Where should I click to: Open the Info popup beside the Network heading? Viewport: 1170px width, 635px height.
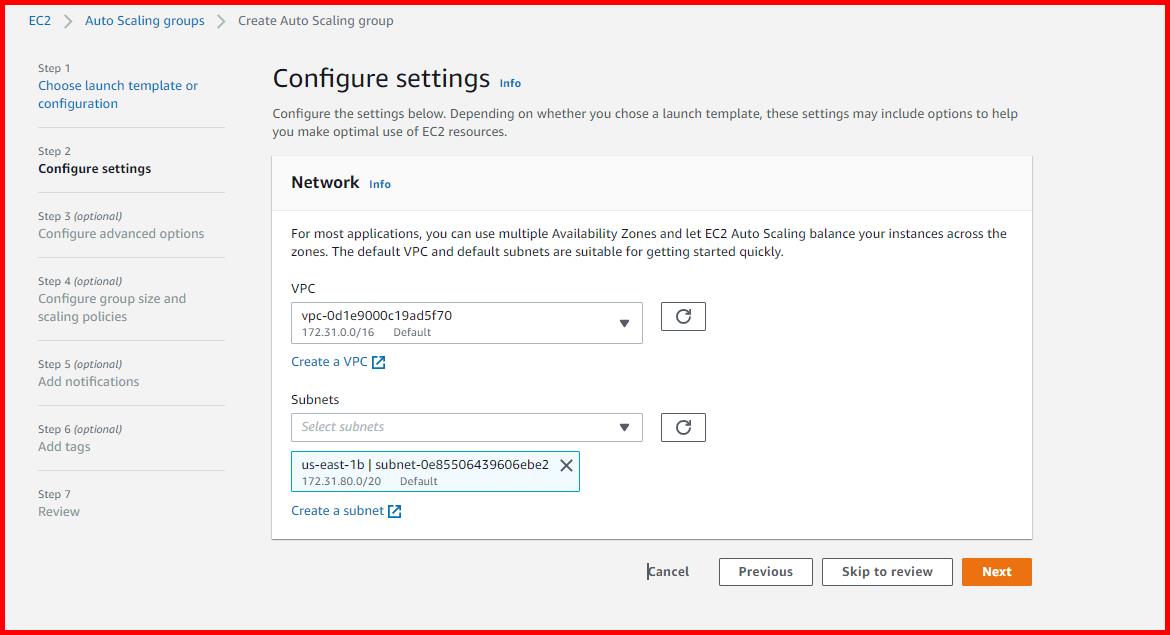pos(380,184)
